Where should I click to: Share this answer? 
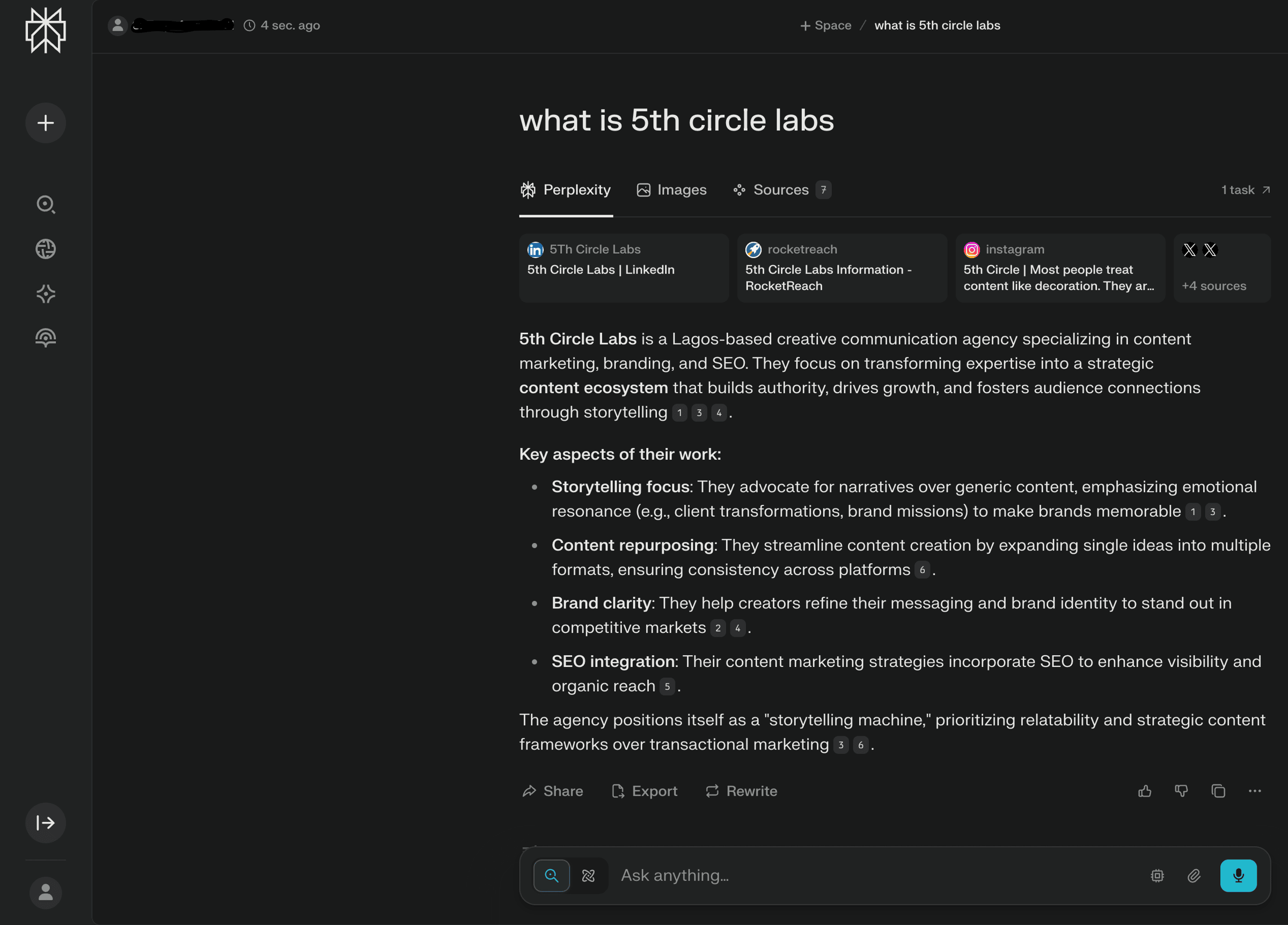[552, 791]
